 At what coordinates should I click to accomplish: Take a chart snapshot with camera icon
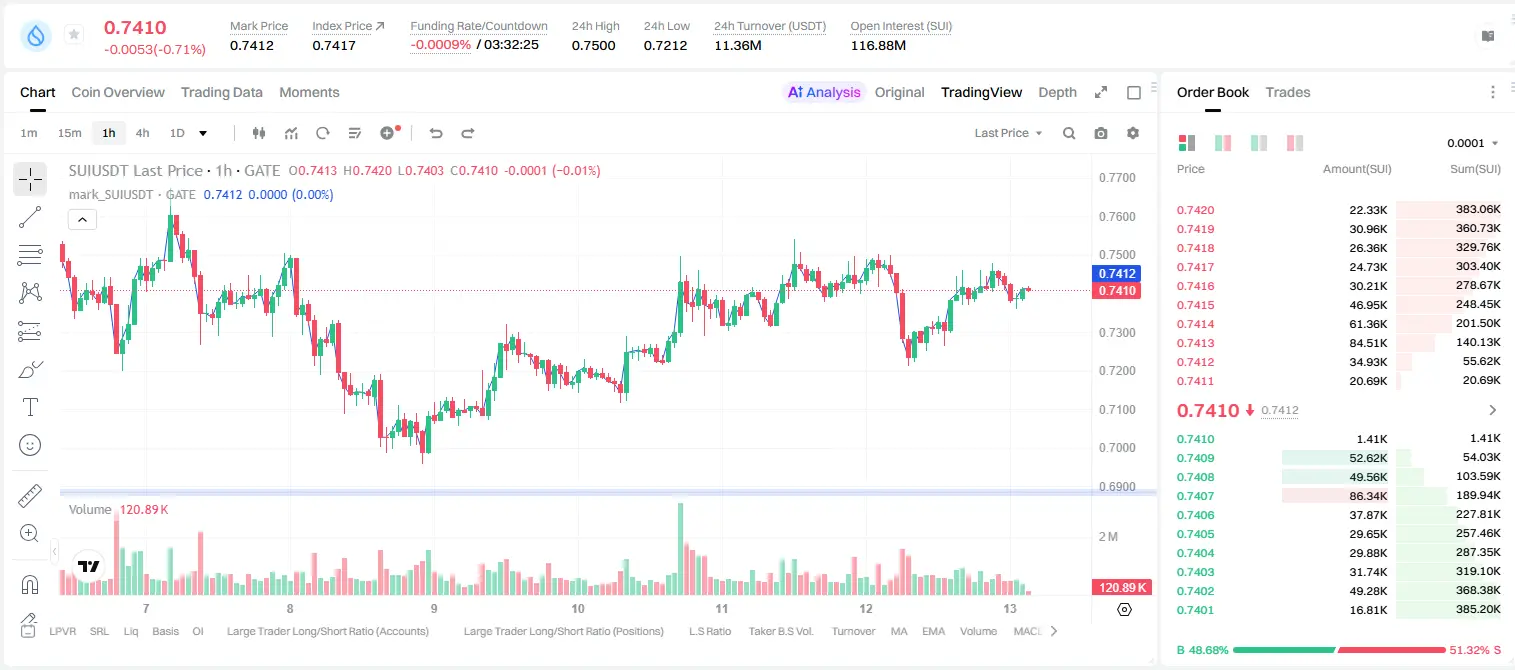tap(1101, 133)
